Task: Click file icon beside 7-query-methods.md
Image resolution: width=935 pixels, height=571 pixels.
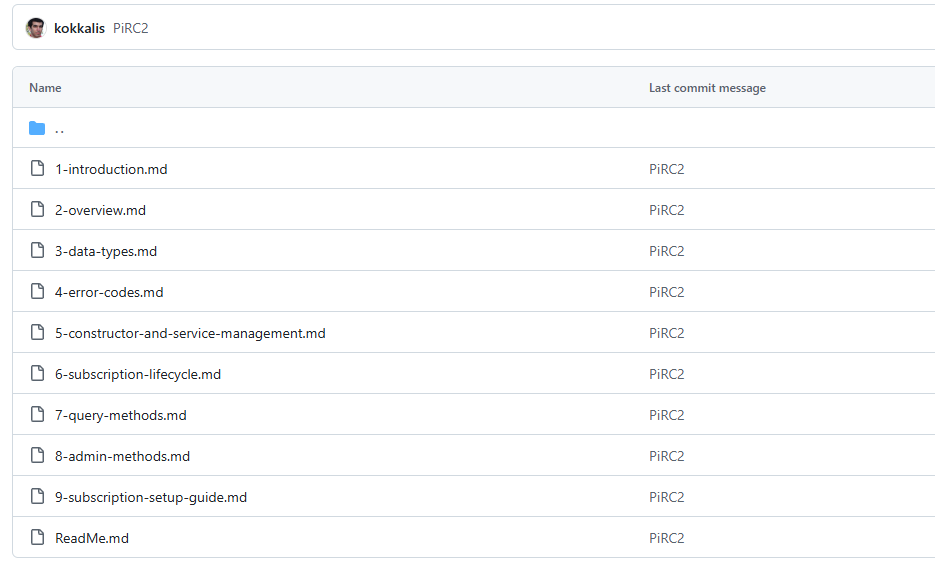Action: 37,415
